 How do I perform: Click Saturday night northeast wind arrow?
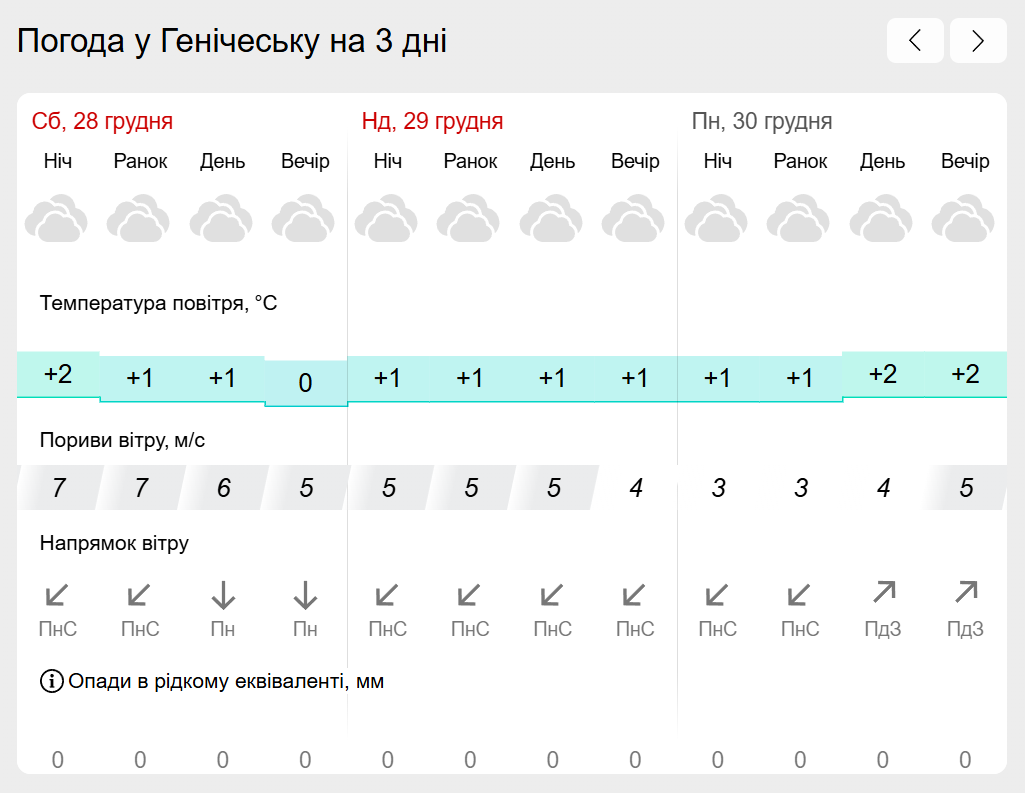(x=57, y=595)
